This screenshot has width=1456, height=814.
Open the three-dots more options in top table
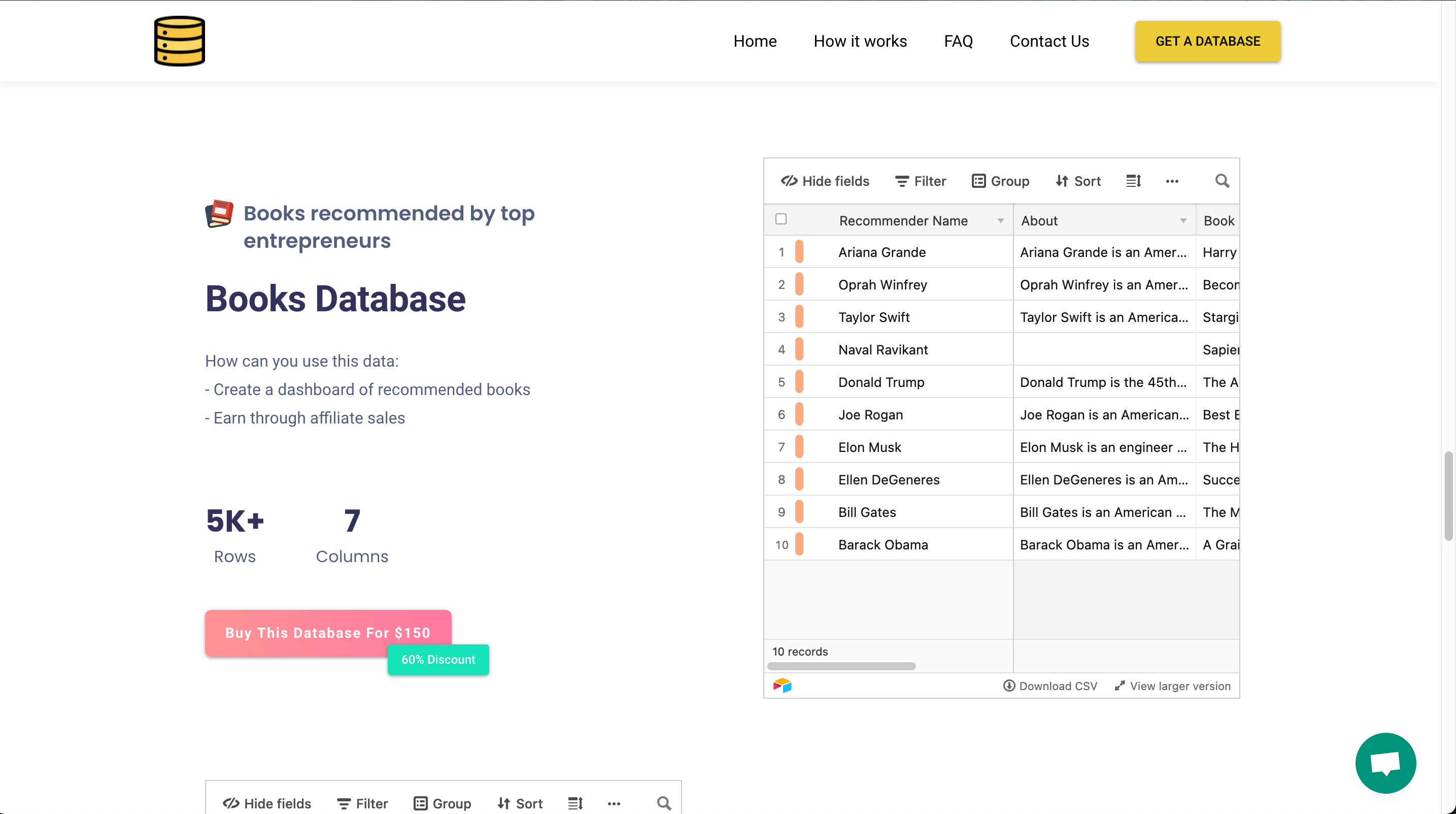point(1172,181)
